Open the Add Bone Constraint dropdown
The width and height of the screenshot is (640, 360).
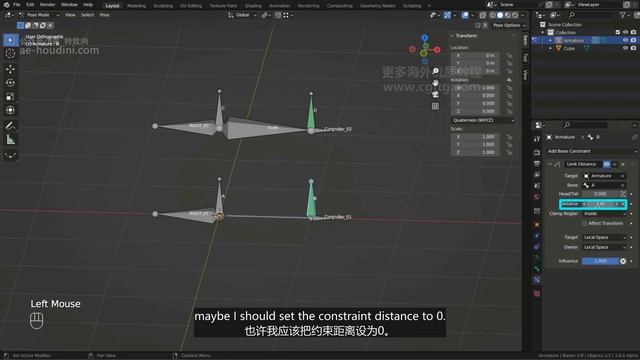592,151
